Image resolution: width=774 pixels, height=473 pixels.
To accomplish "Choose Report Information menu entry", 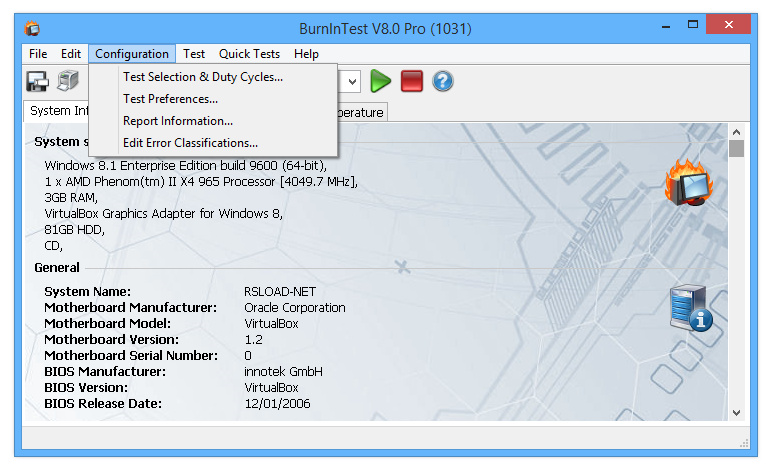I will click(x=213, y=121).
